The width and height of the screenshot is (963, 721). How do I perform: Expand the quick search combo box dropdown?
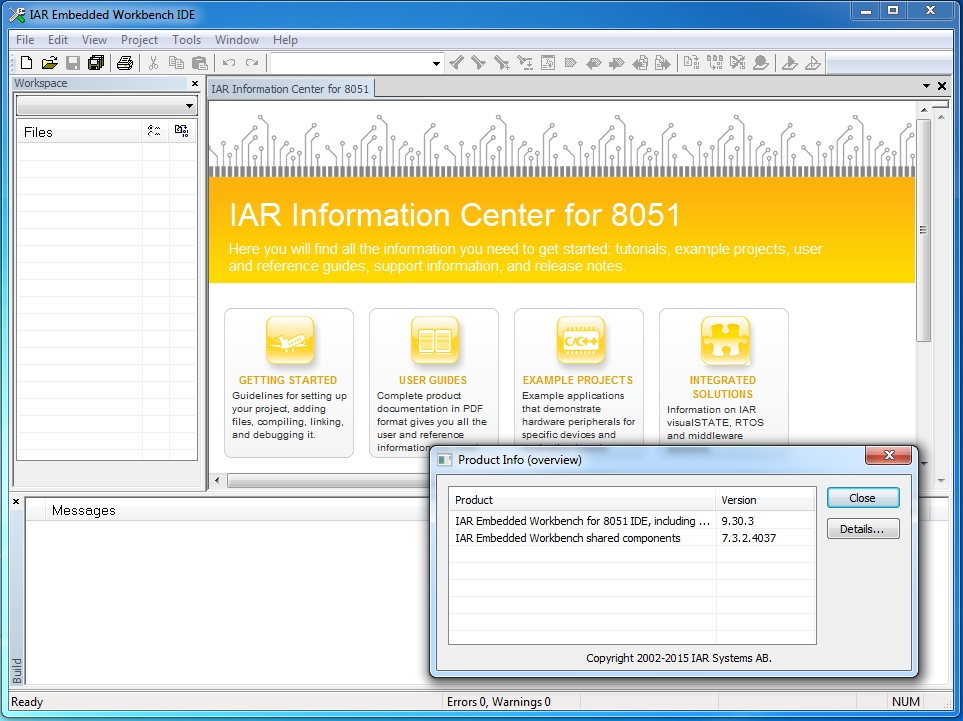pyautogui.click(x=436, y=63)
